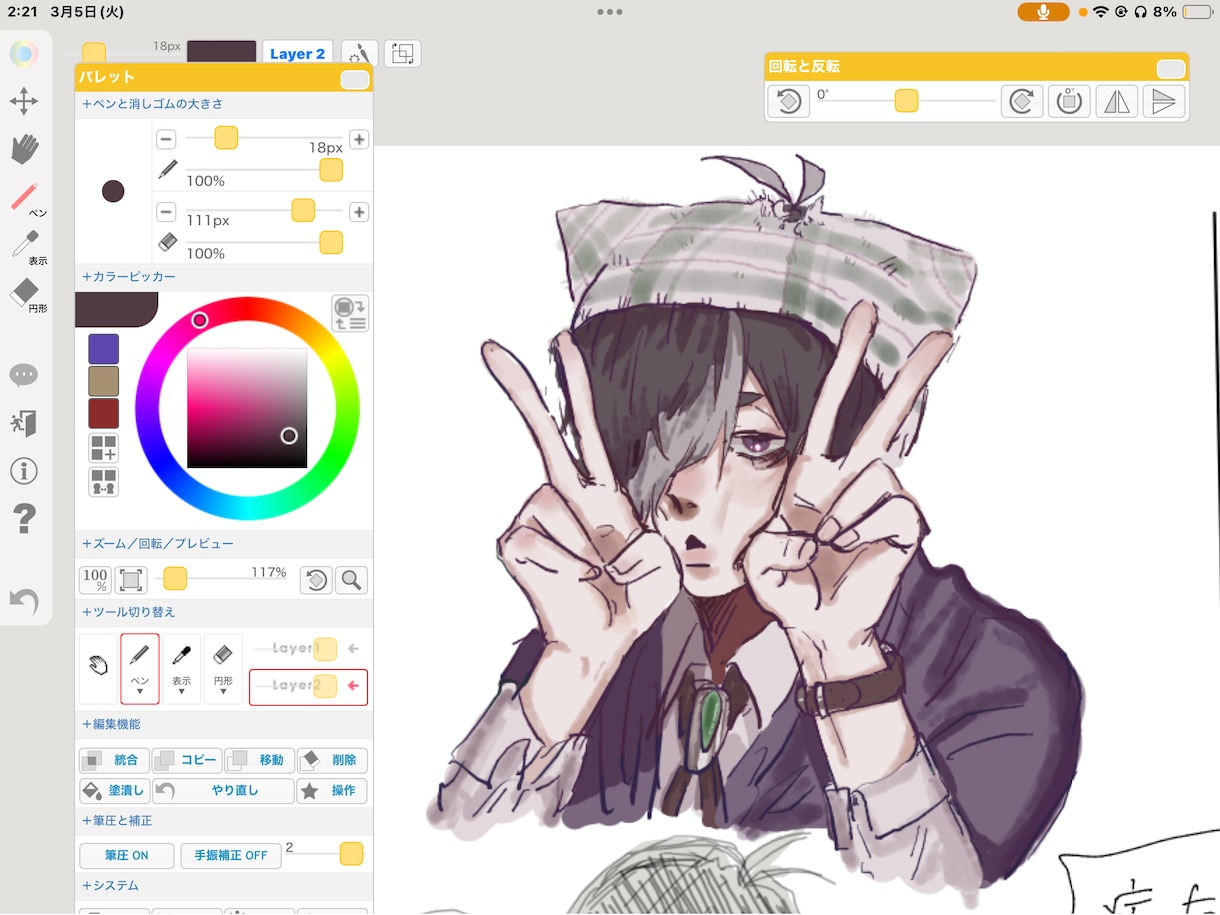
Task: Pick the dark red color swatch
Action: tap(103, 413)
